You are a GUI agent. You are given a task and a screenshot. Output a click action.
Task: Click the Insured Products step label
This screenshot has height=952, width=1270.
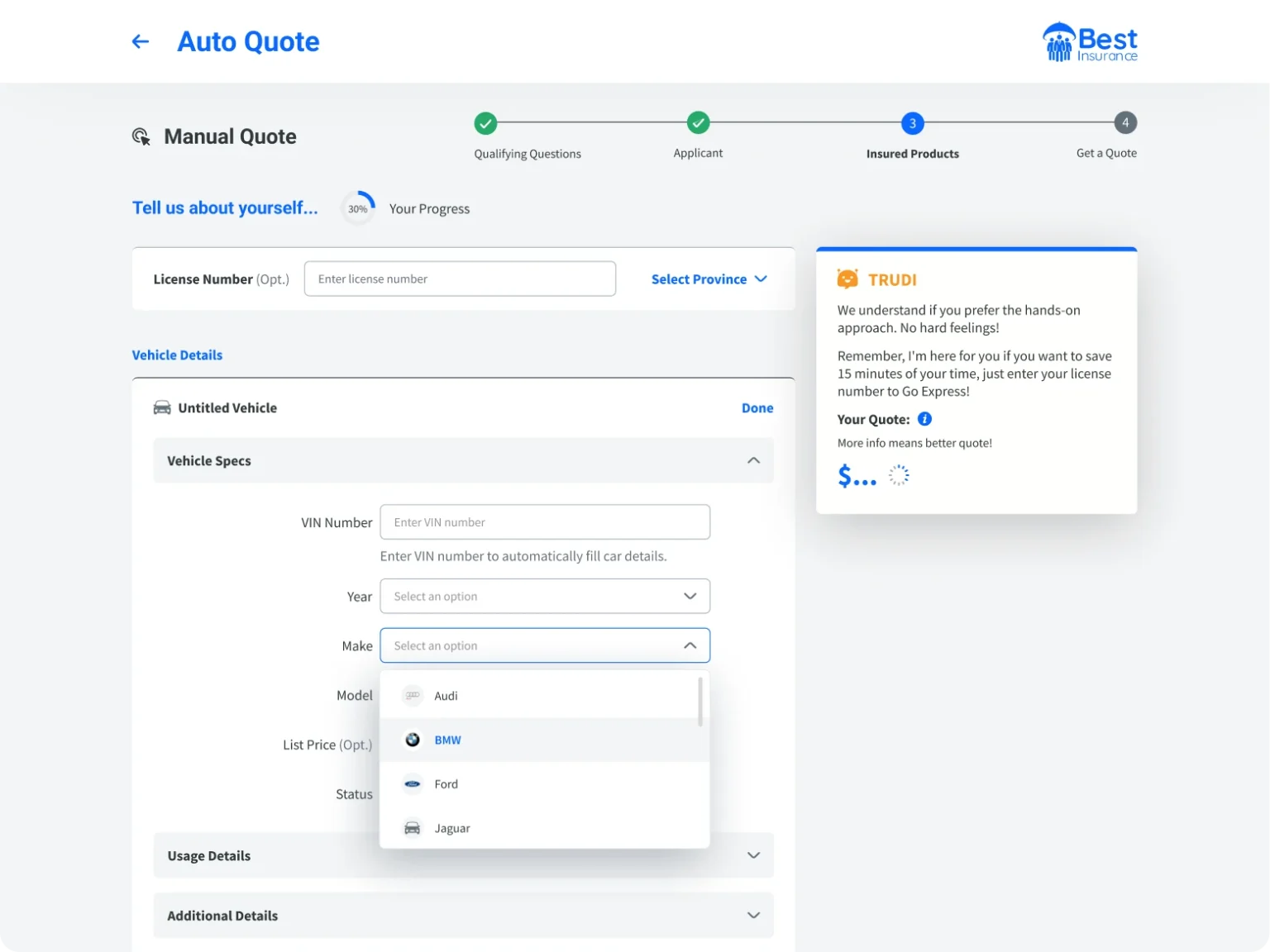(913, 154)
